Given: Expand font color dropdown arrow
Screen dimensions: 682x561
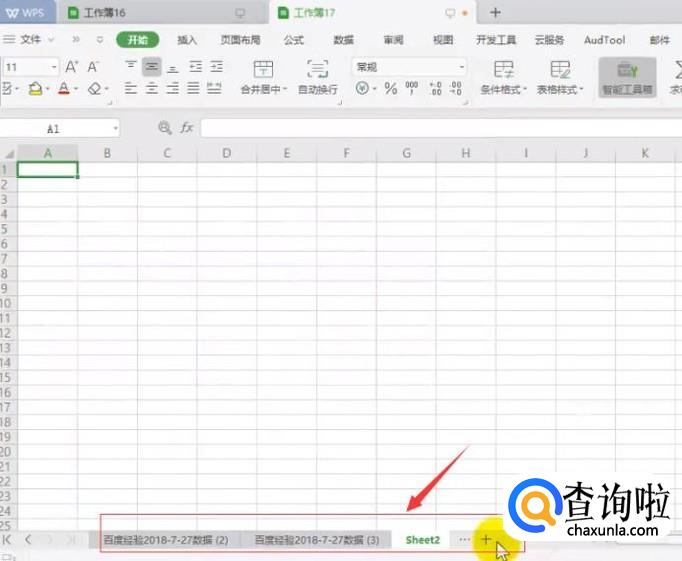Looking at the screenshot, I should point(76,89).
